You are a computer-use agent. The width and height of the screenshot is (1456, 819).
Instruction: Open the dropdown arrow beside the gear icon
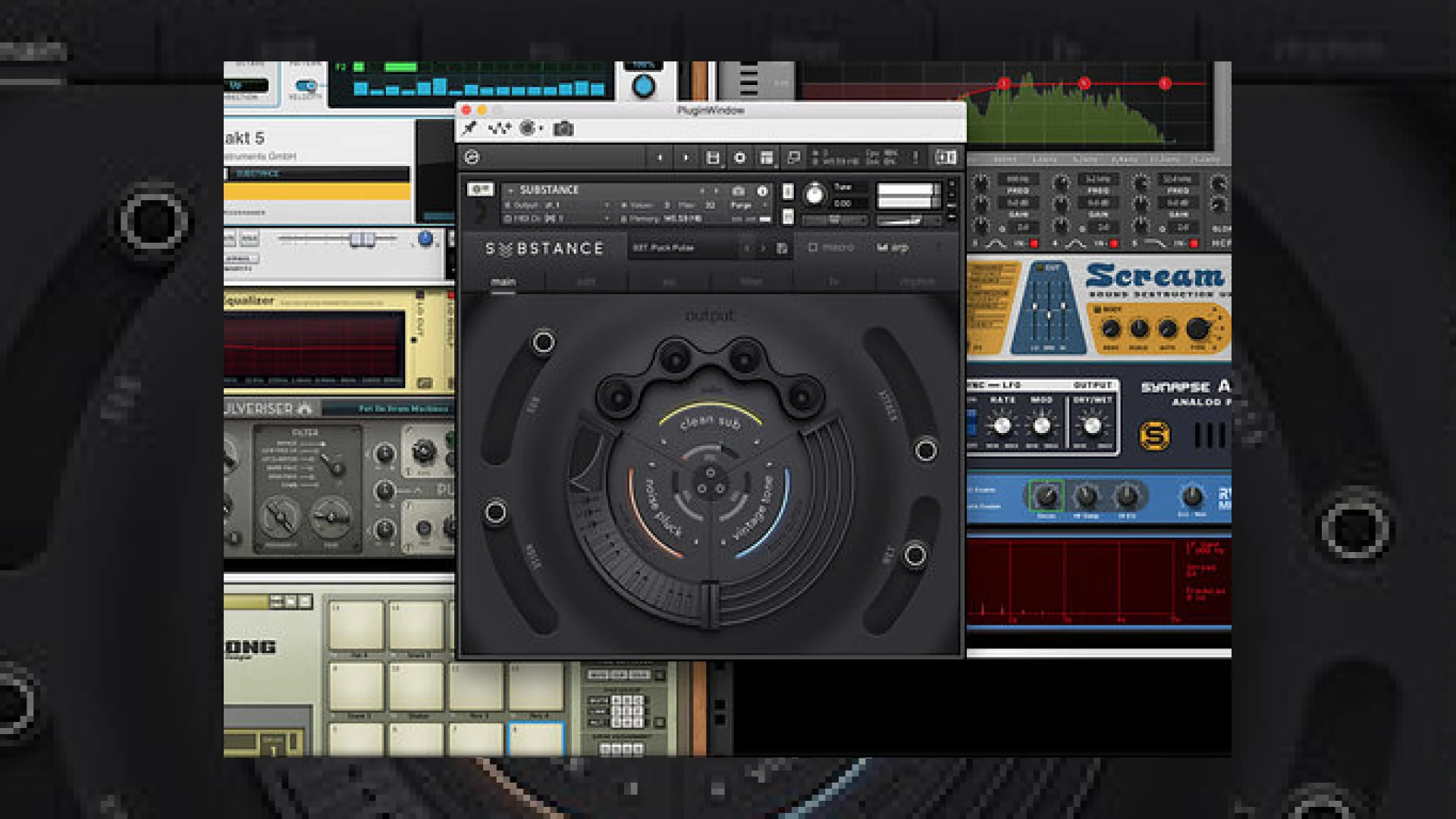click(x=541, y=129)
